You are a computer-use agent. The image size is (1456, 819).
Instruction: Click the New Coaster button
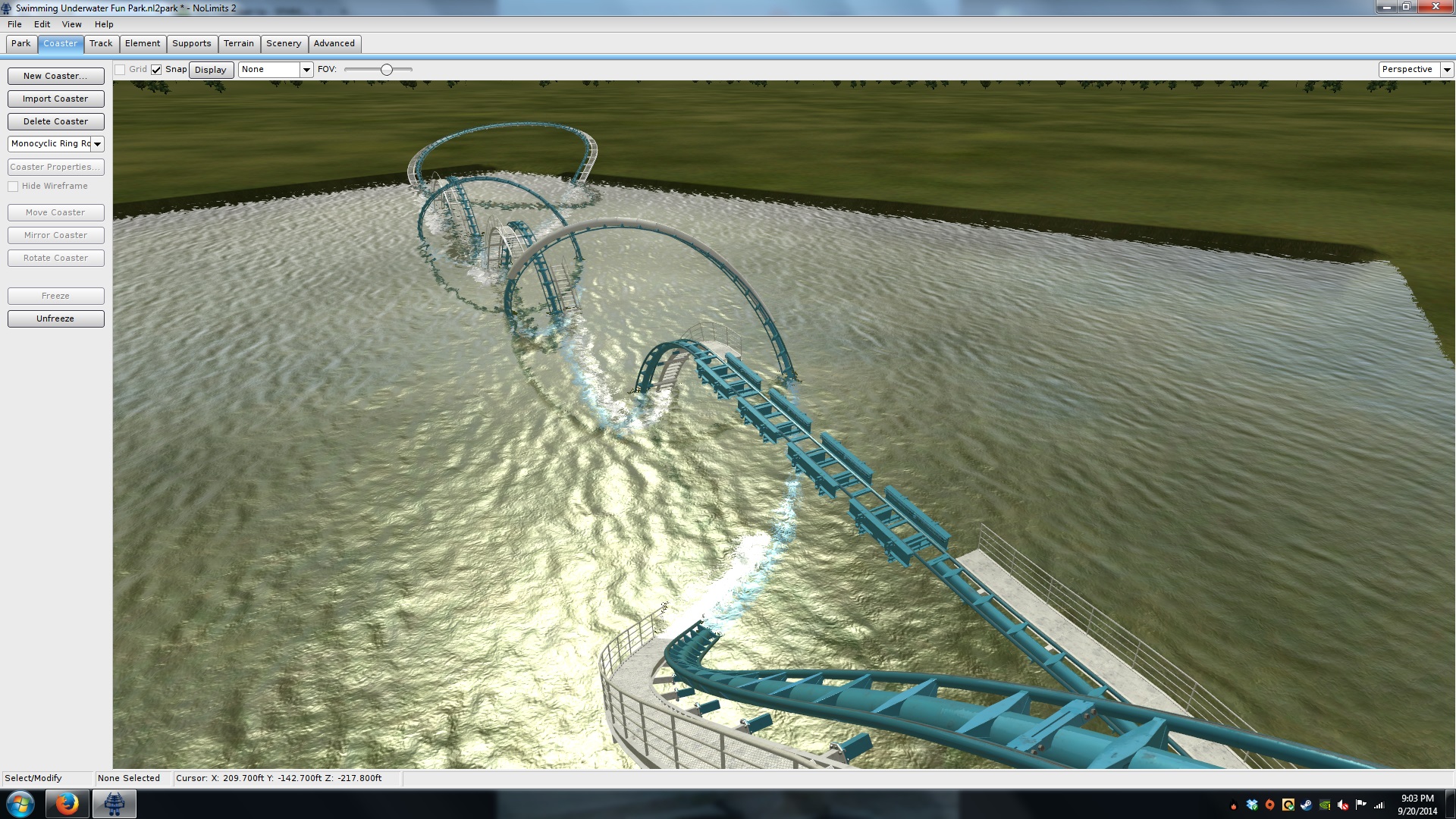point(55,76)
